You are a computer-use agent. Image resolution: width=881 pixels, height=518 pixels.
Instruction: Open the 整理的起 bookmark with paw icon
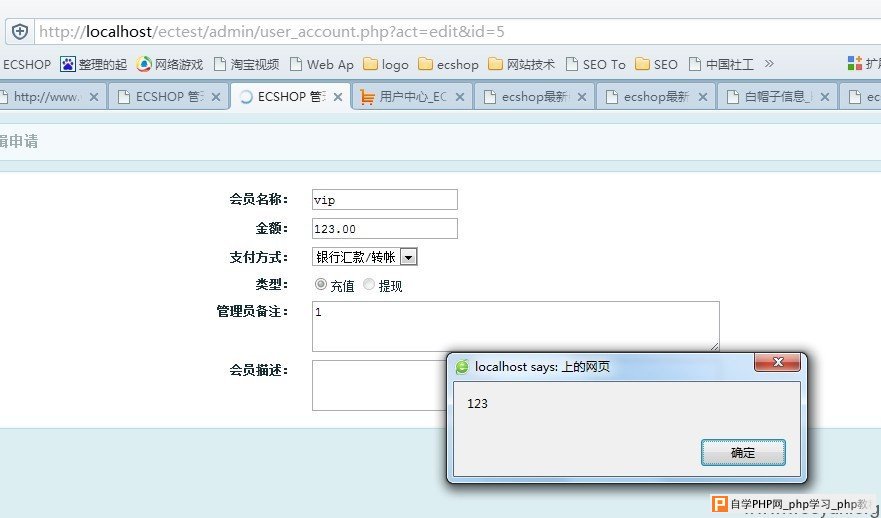click(94, 65)
